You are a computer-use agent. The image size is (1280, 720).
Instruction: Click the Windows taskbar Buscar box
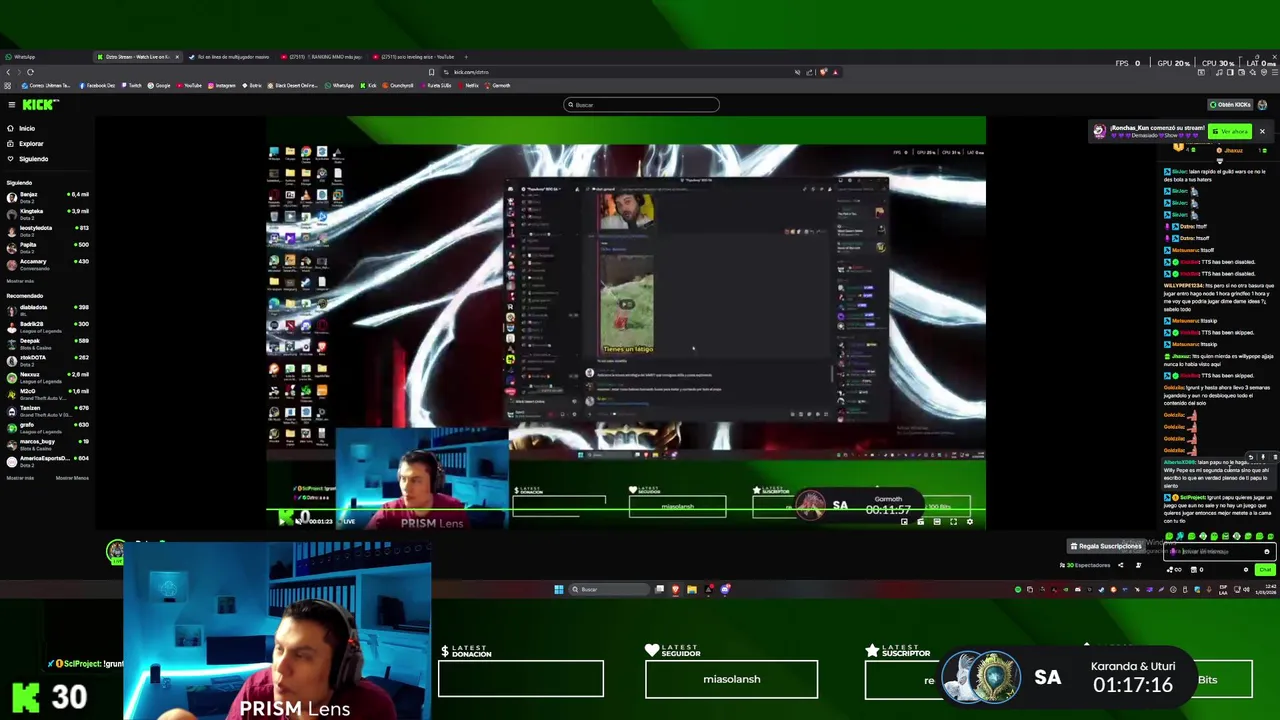coord(608,589)
